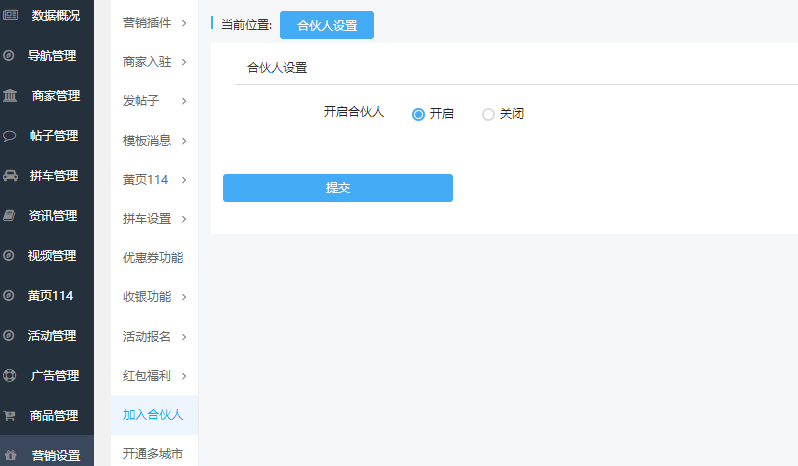Click the 活动报名 menu label

point(147,336)
